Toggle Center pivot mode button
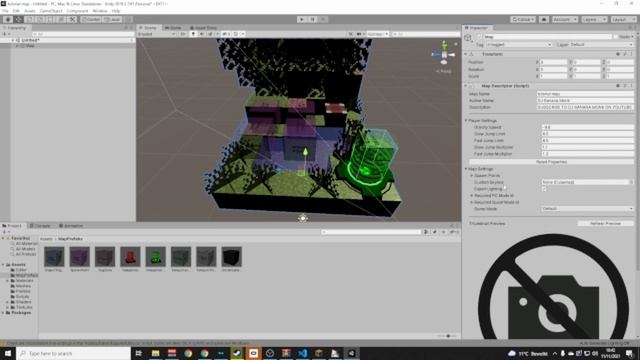Image resolution: width=640 pixels, height=360 pixels. click(91, 19)
